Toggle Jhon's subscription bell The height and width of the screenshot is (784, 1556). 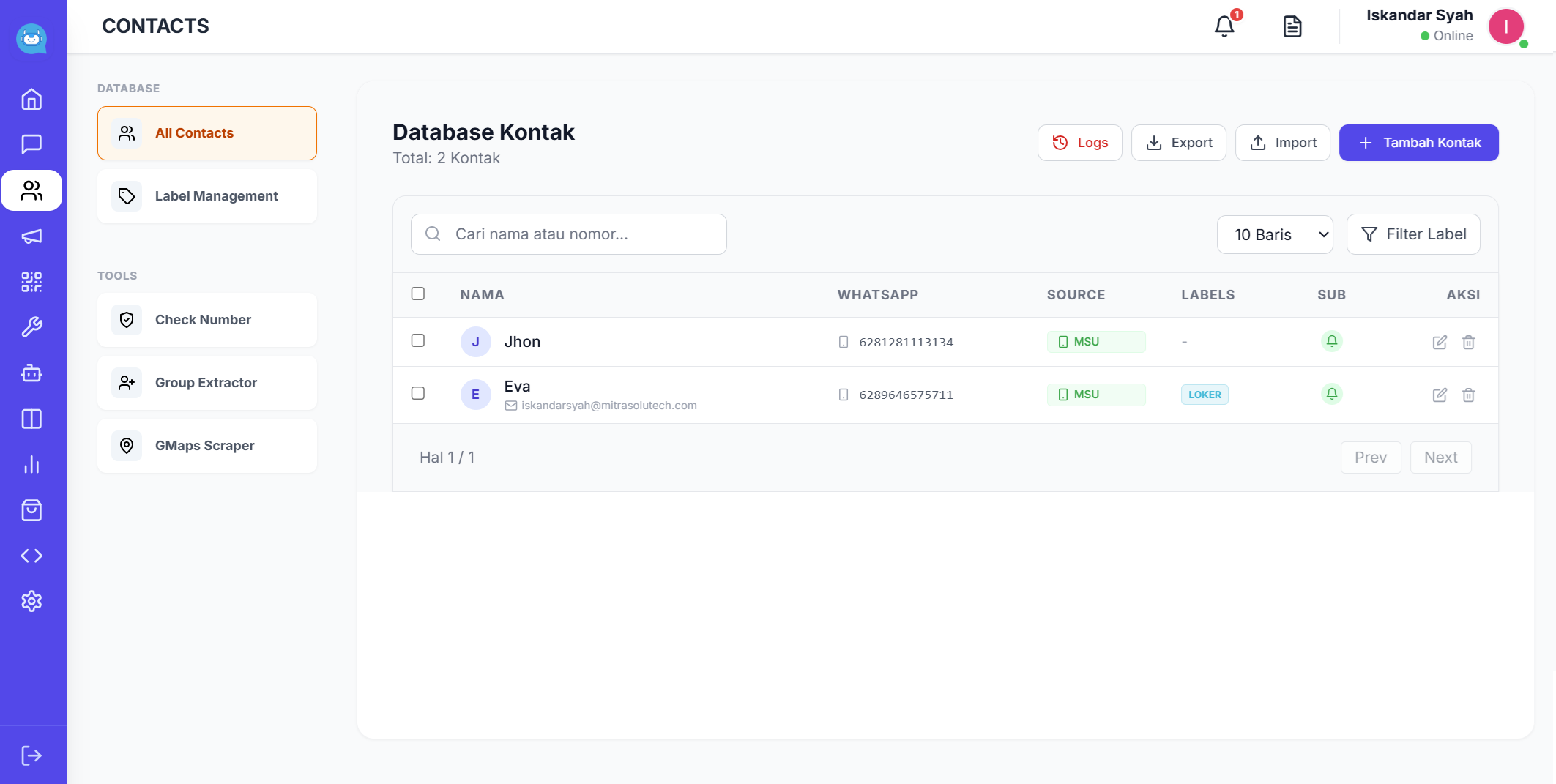pos(1331,341)
